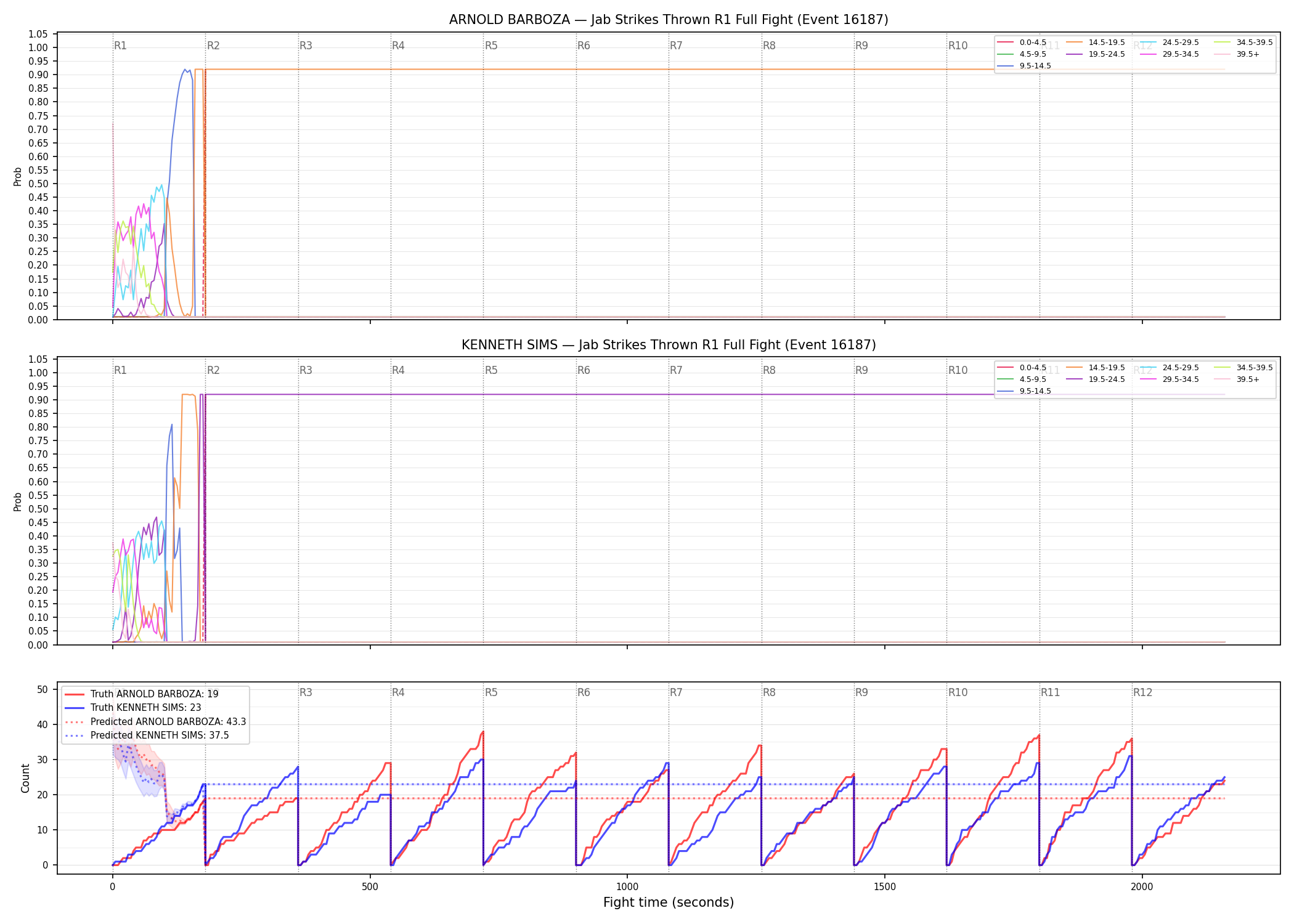Select 'Predicted KENNETH SIMS: 37.5' legend entry
The width and height of the screenshot is (1294, 924).
click(160, 736)
